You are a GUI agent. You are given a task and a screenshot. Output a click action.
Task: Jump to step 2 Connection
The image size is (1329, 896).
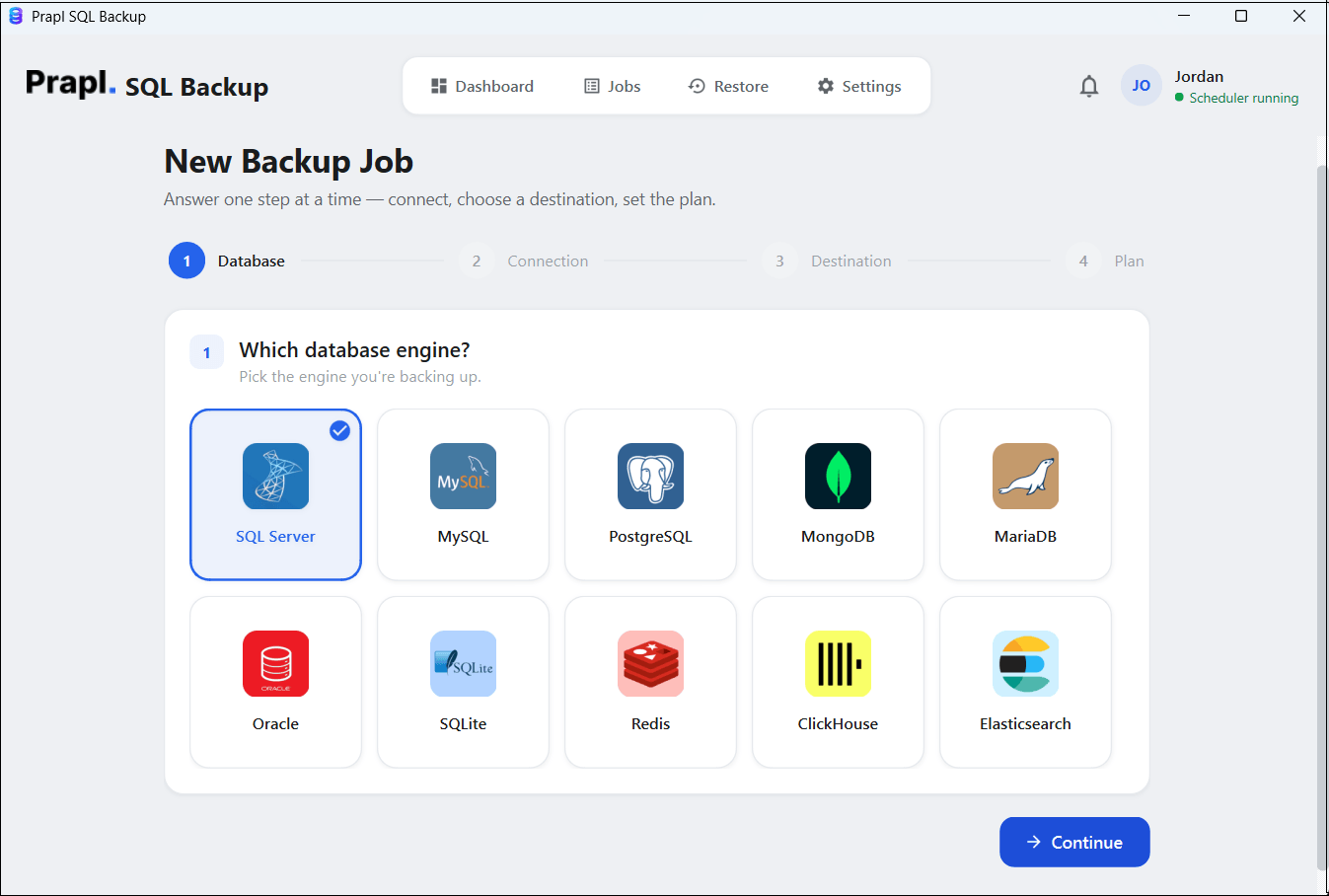pos(524,261)
